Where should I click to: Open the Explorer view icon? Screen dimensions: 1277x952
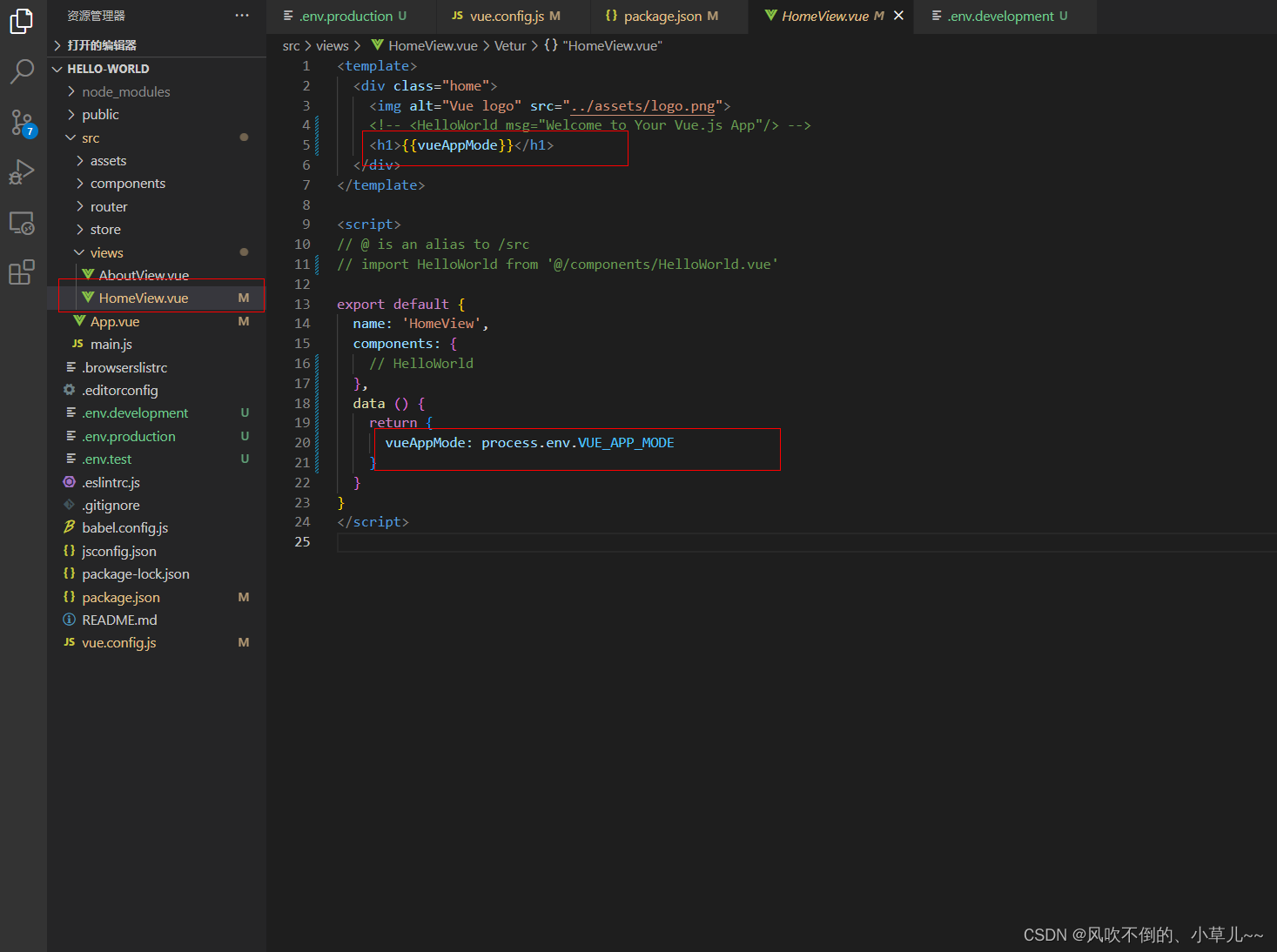[21, 21]
